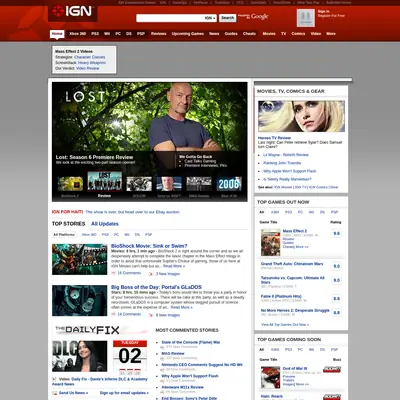This screenshot has width=400, height=400.
Task: Open 'No More Heroes 2: Desperate Struggle' link
Action: tap(295, 310)
